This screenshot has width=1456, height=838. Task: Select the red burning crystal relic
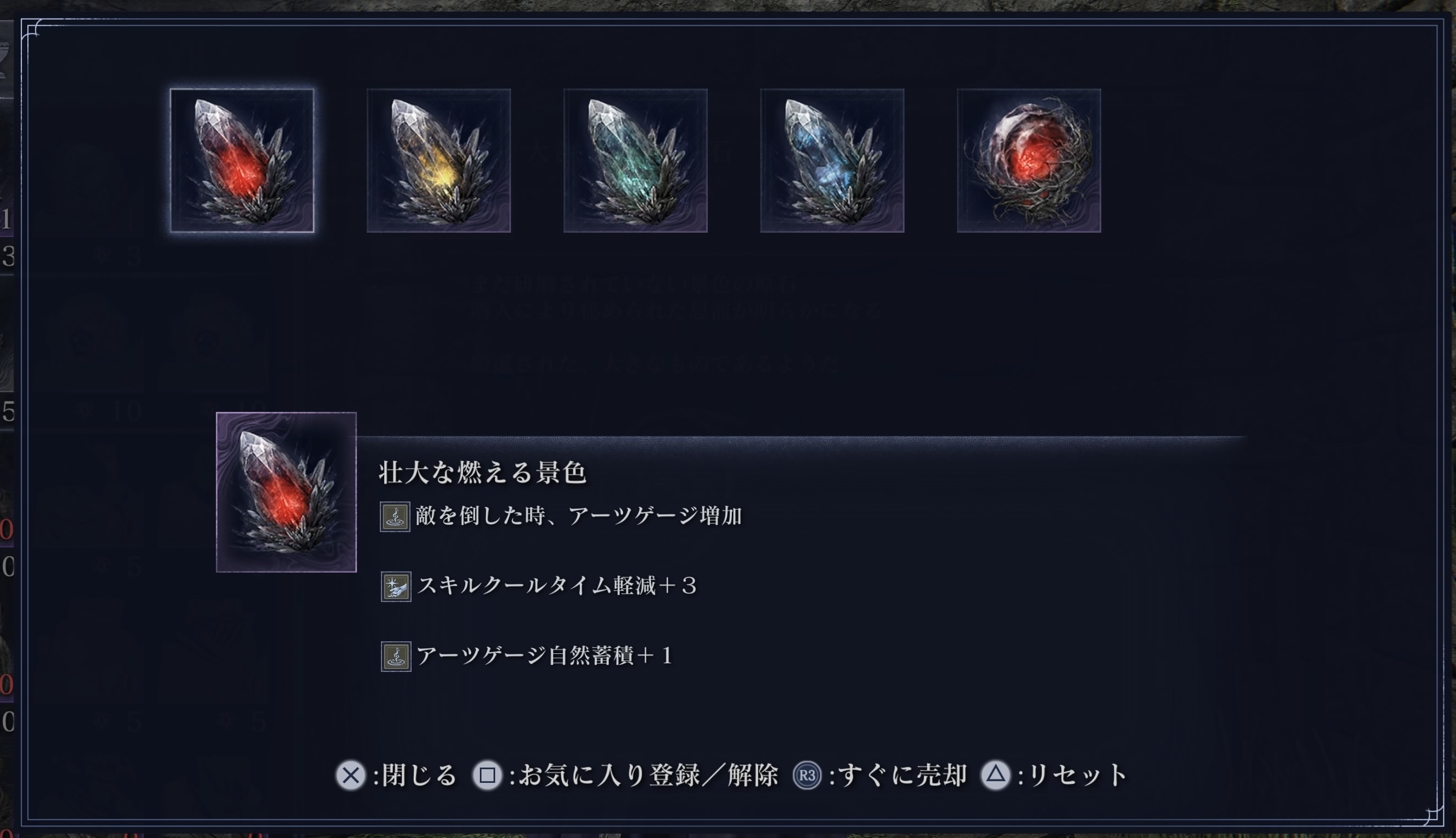242,161
